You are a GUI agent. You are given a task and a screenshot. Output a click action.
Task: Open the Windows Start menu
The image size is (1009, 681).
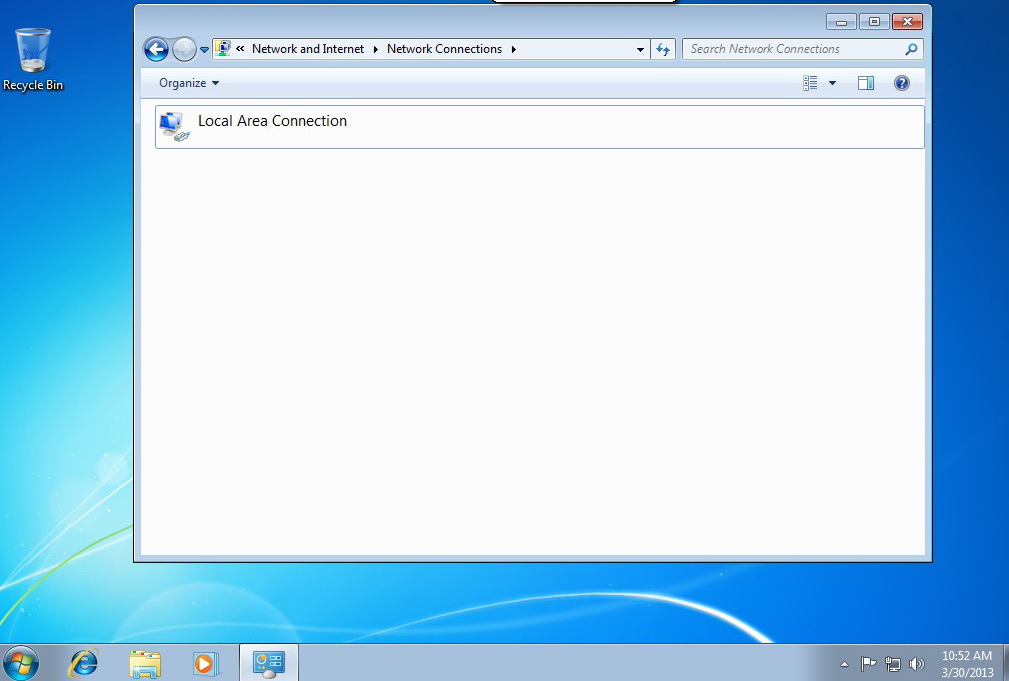[x=21, y=663]
